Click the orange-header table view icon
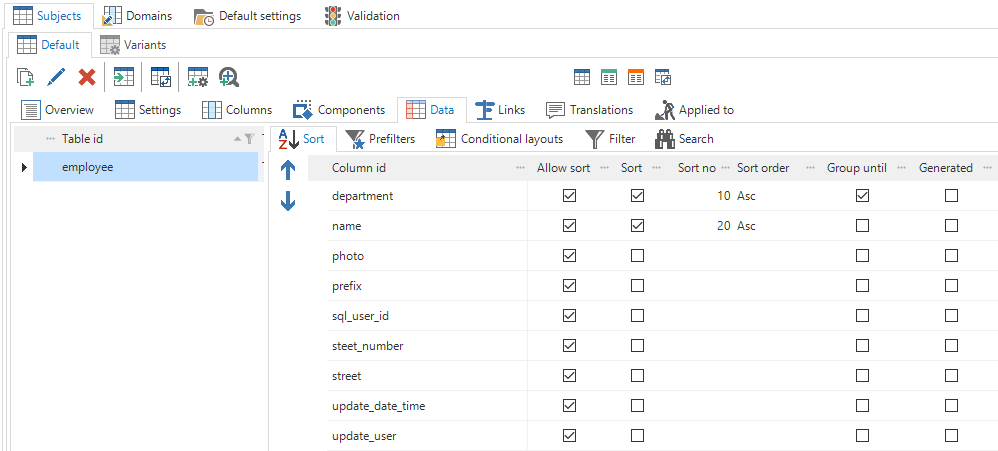The height and width of the screenshot is (451, 998). point(635,77)
